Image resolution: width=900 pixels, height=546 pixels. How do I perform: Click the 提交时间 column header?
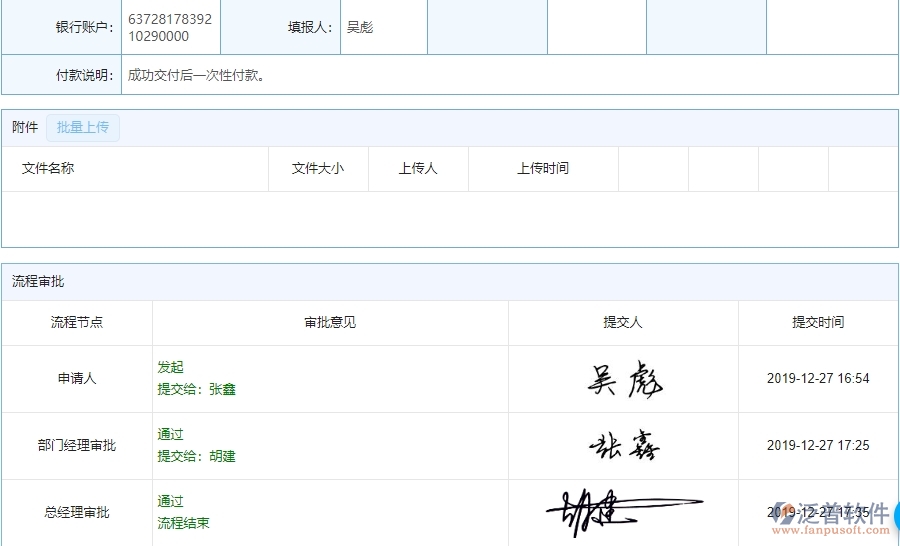pos(818,322)
